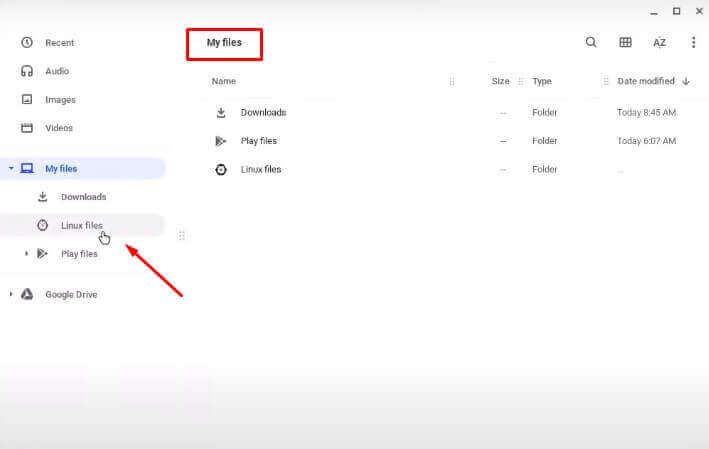Open the AZ sort options
Screen dimensions: 709x449
[659, 43]
